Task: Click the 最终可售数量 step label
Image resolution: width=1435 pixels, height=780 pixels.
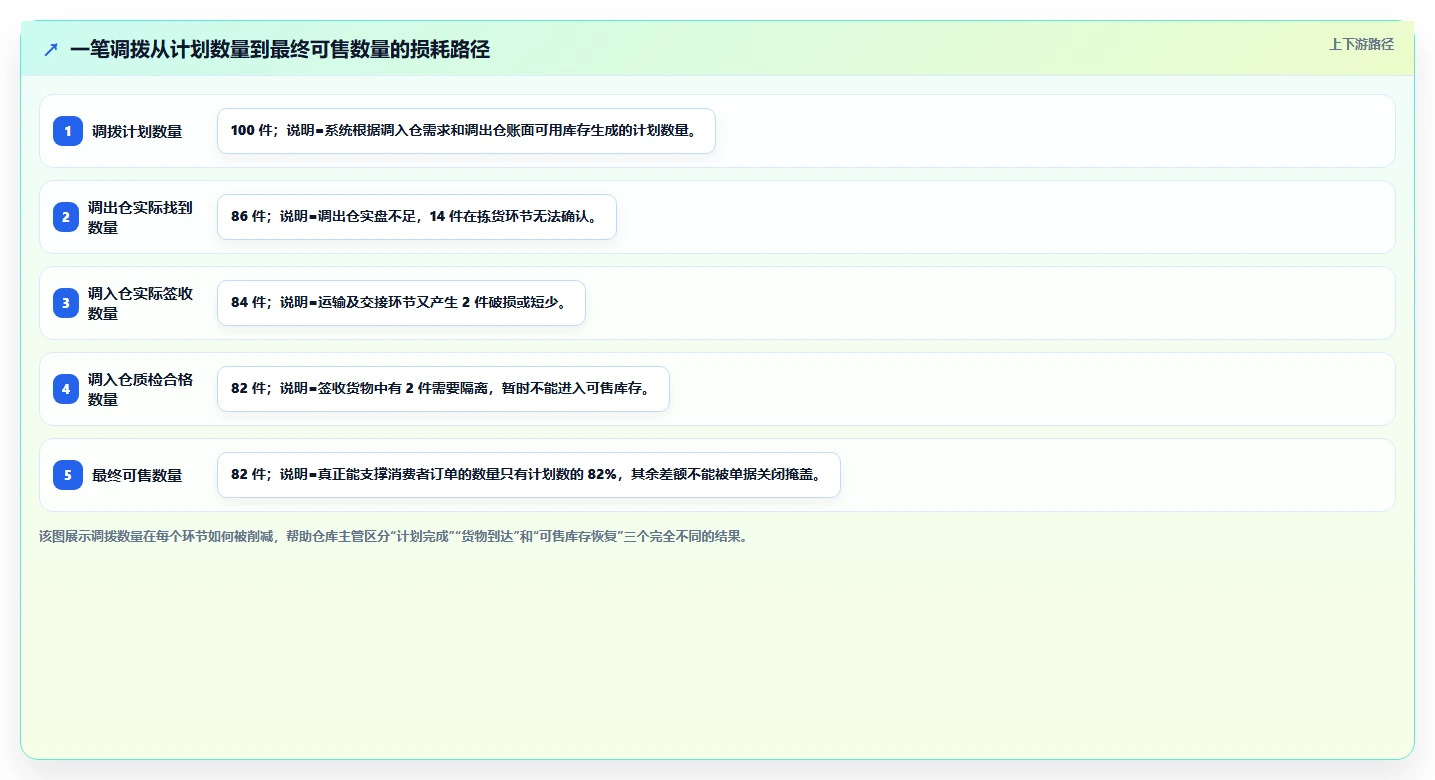Action: click(137, 475)
